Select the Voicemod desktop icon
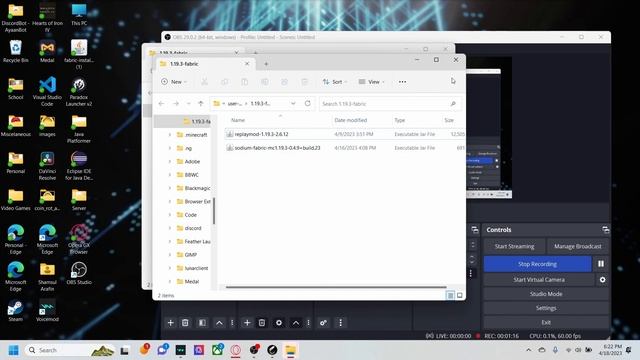This screenshot has height=360, width=640. (47, 311)
